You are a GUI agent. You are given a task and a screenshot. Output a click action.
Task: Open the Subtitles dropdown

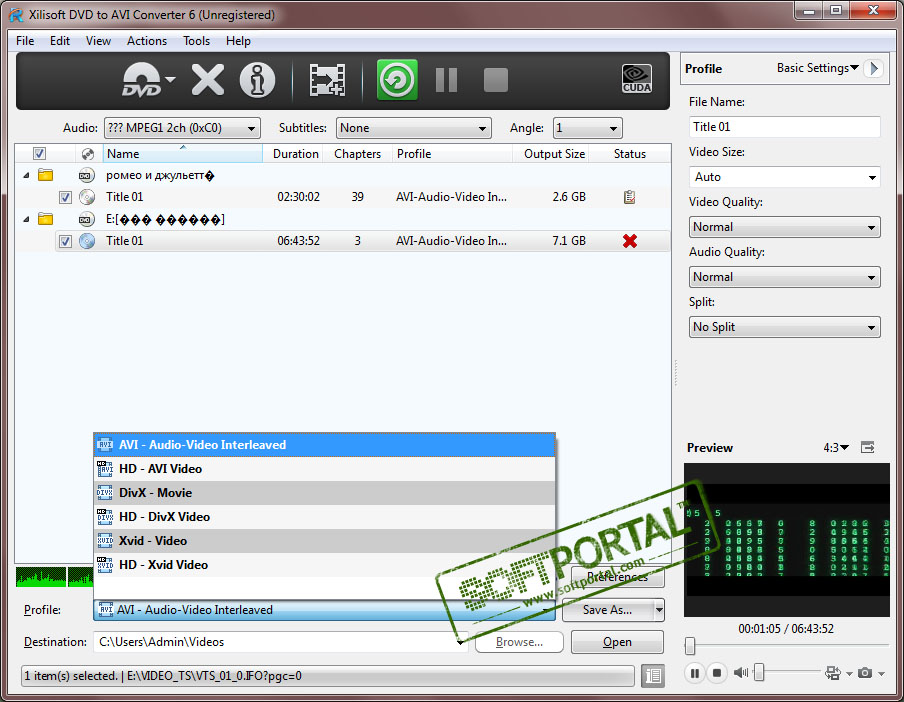(413, 128)
